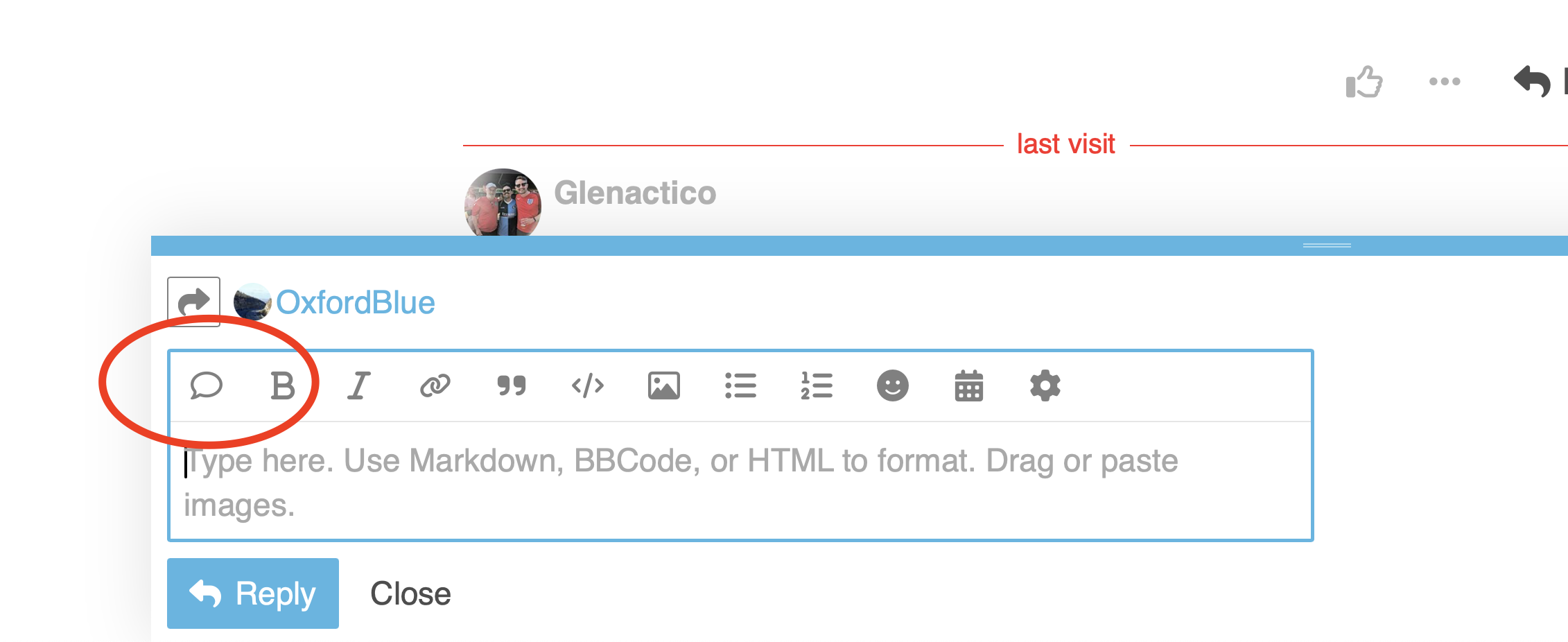Viewport: 1568px width, 642px height.
Task: Click inside the message text area
Action: 740,481
